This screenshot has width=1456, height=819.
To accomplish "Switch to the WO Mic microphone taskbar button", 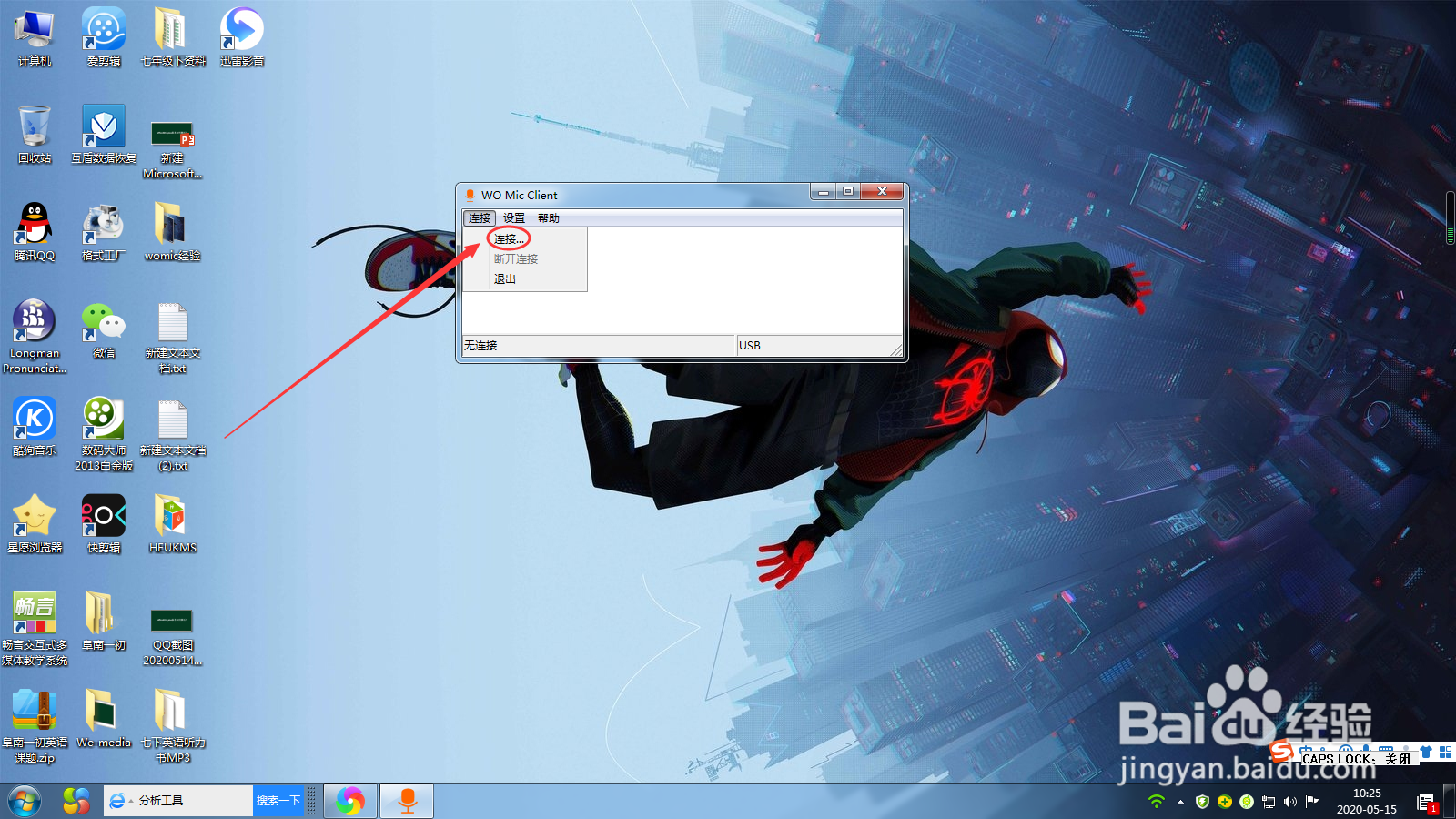I will (407, 801).
